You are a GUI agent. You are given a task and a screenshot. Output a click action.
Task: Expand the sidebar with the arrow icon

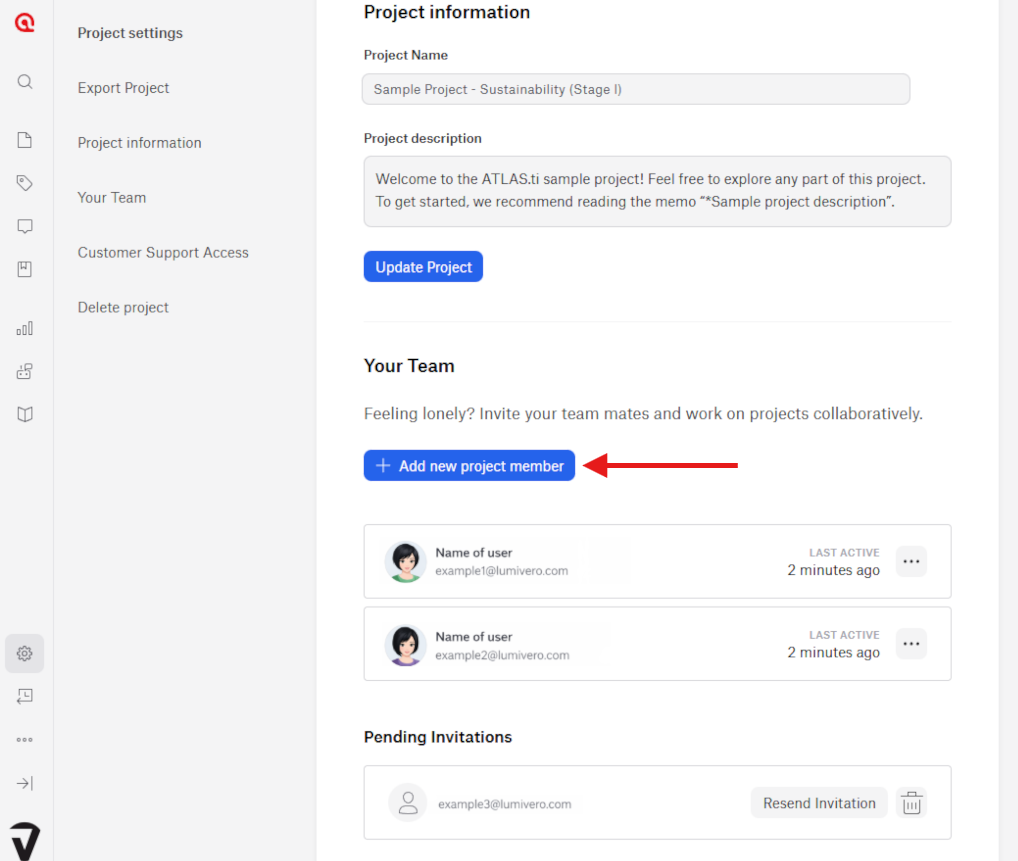pos(25,783)
